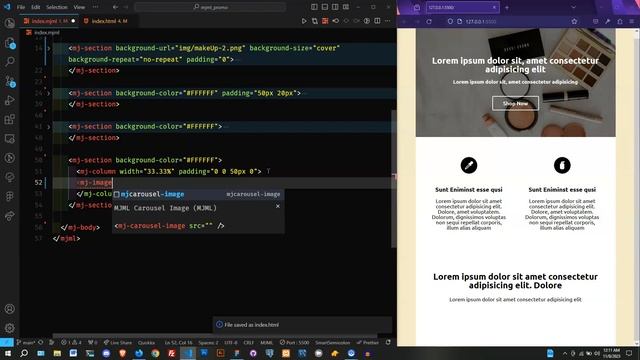640x360 pixels.
Task: Open the Windows Start menu
Action: 7,353
